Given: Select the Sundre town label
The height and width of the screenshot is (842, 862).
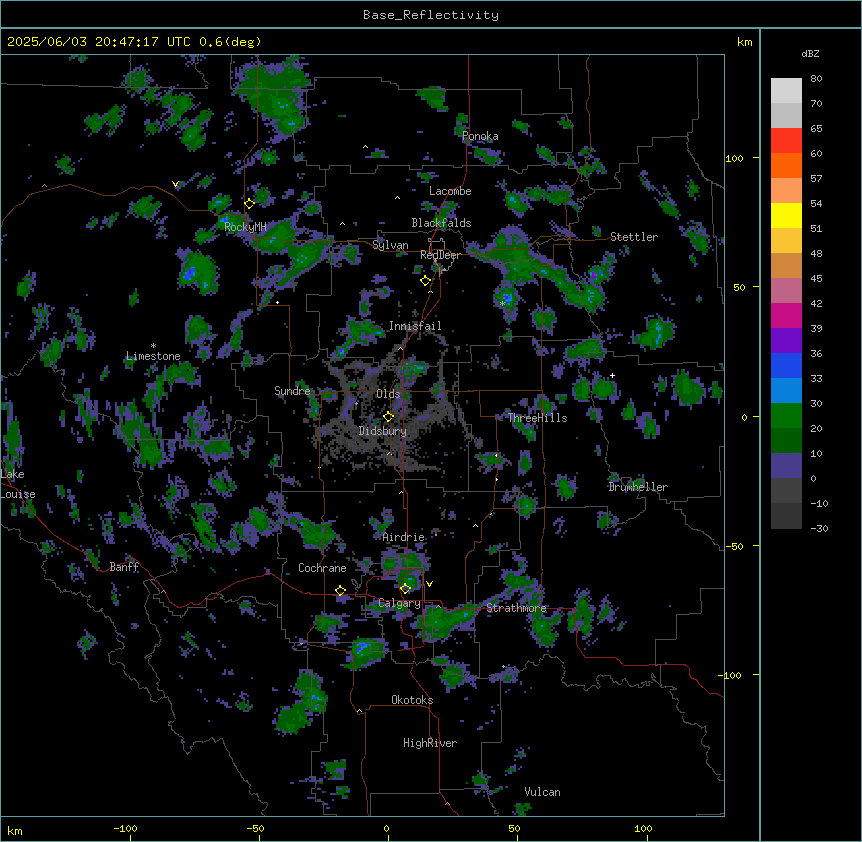Looking at the screenshot, I should click(292, 391).
